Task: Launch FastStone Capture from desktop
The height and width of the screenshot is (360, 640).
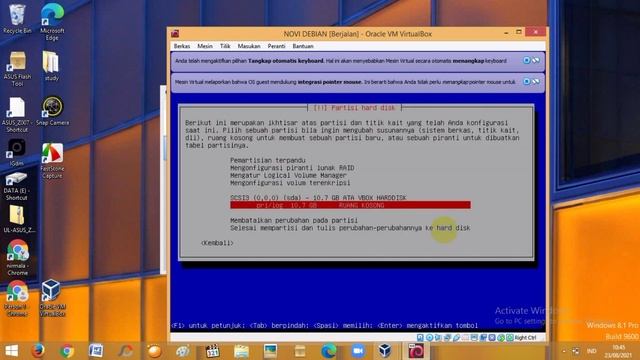Action: pyautogui.click(x=52, y=160)
